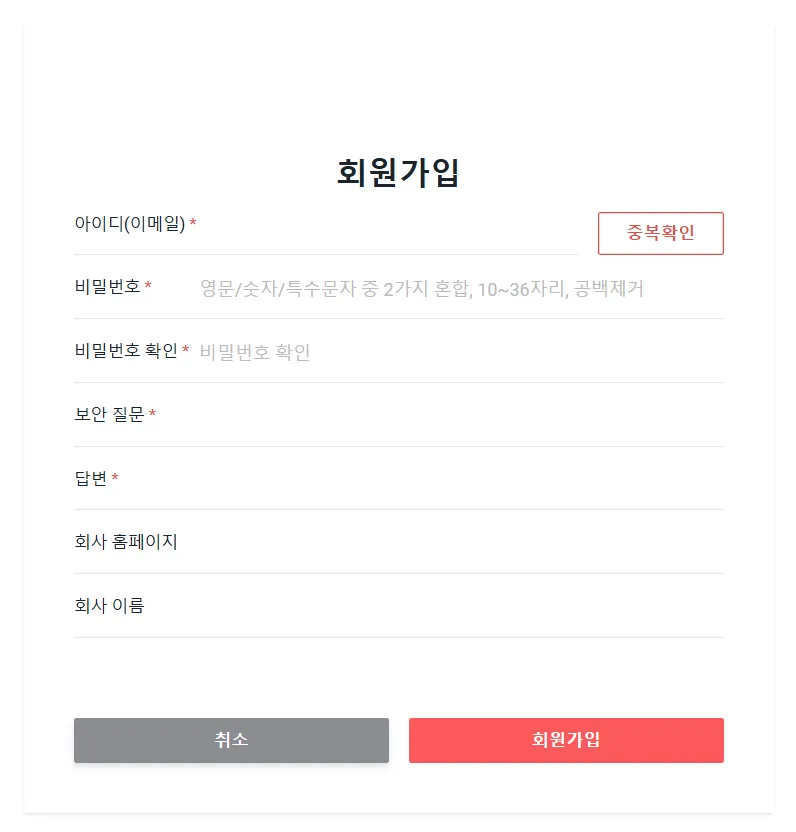Click the 회사 이름 label text
Screen dimensions: 796x832
[x=109, y=605]
